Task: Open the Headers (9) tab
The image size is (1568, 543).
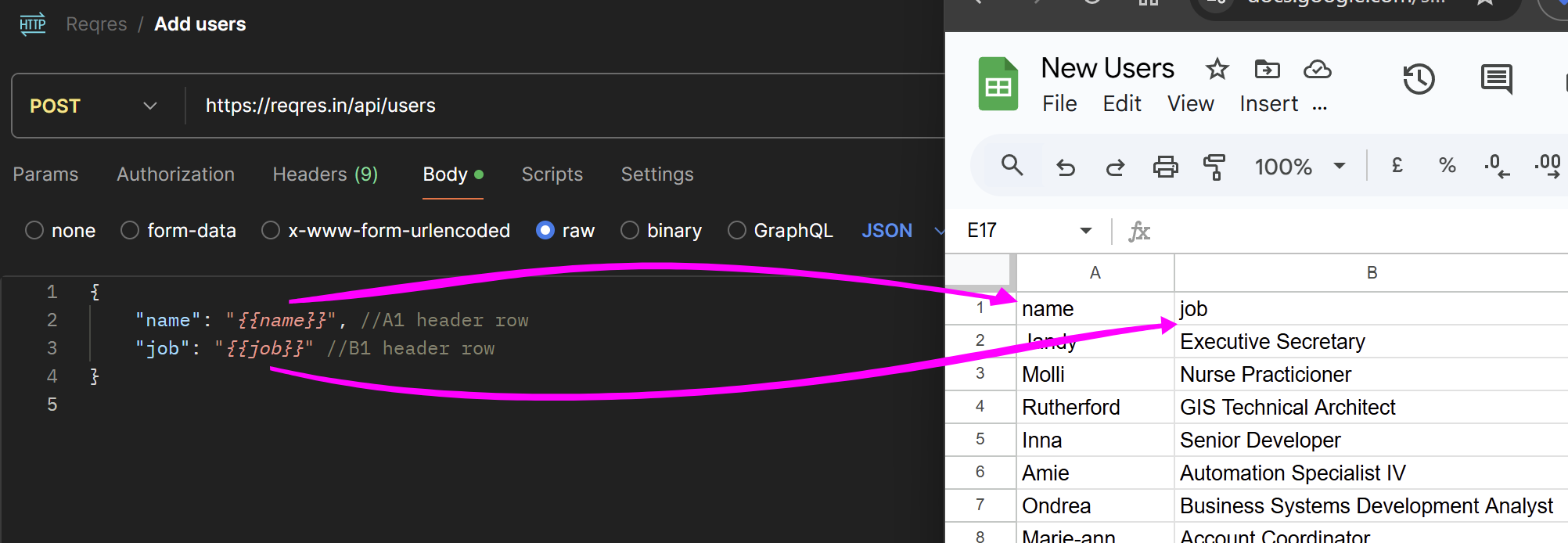Action: pyautogui.click(x=325, y=174)
